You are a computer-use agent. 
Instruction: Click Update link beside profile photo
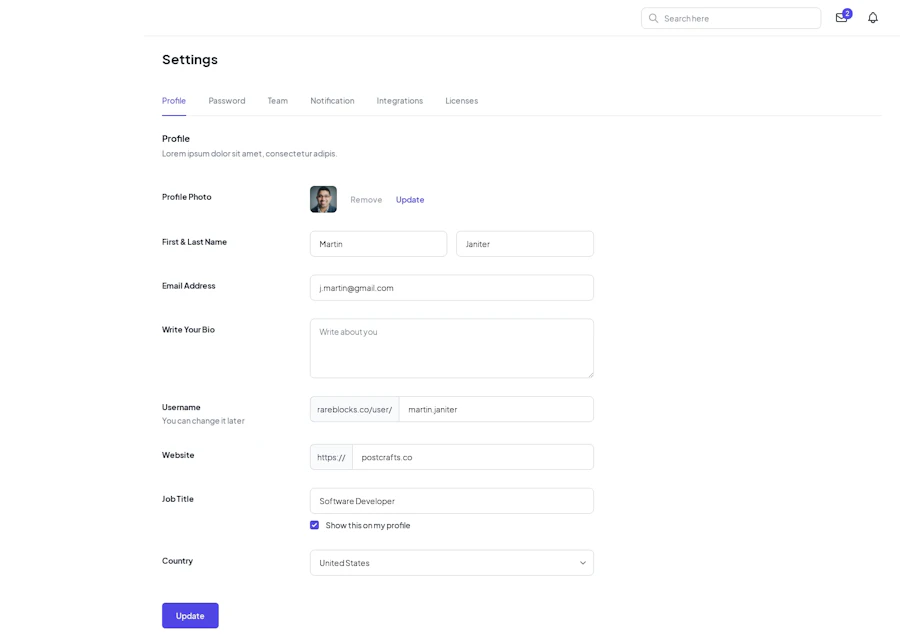410,200
